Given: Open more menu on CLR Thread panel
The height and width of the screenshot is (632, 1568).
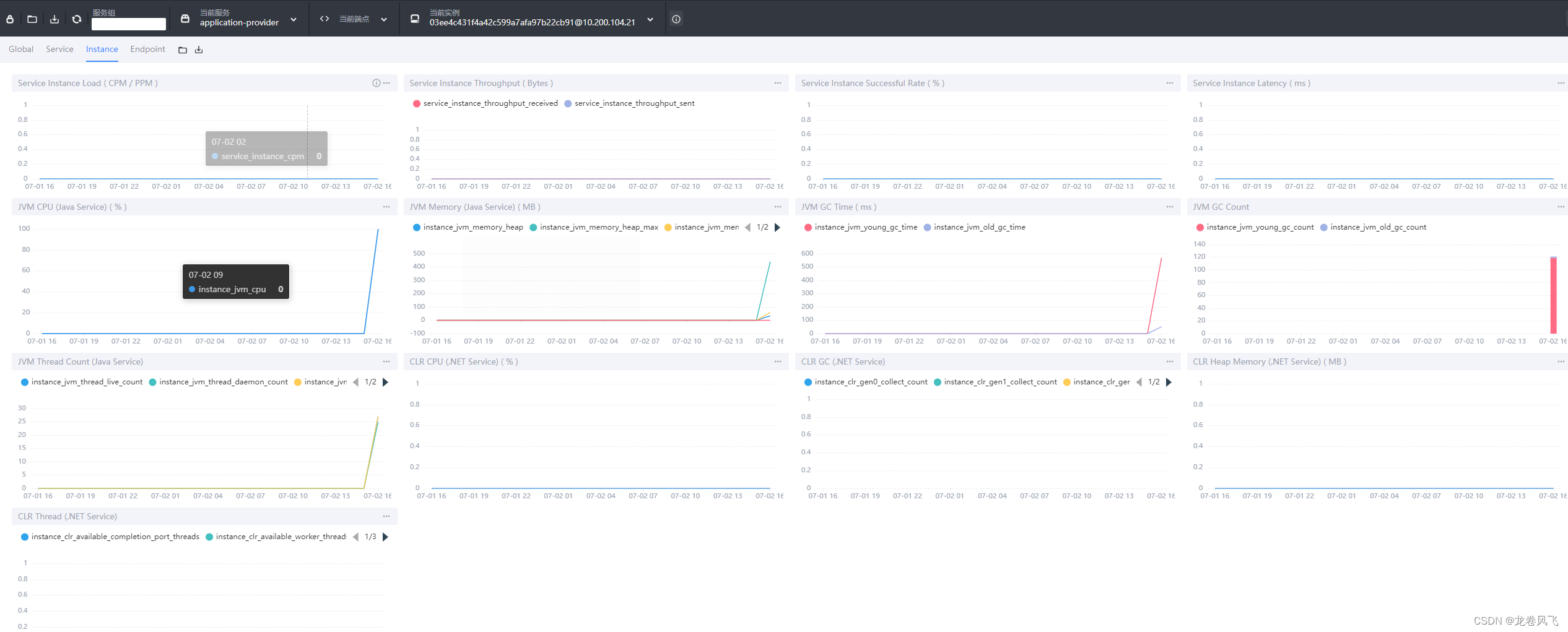Looking at the screenshot, I should [x=386, y=516].
